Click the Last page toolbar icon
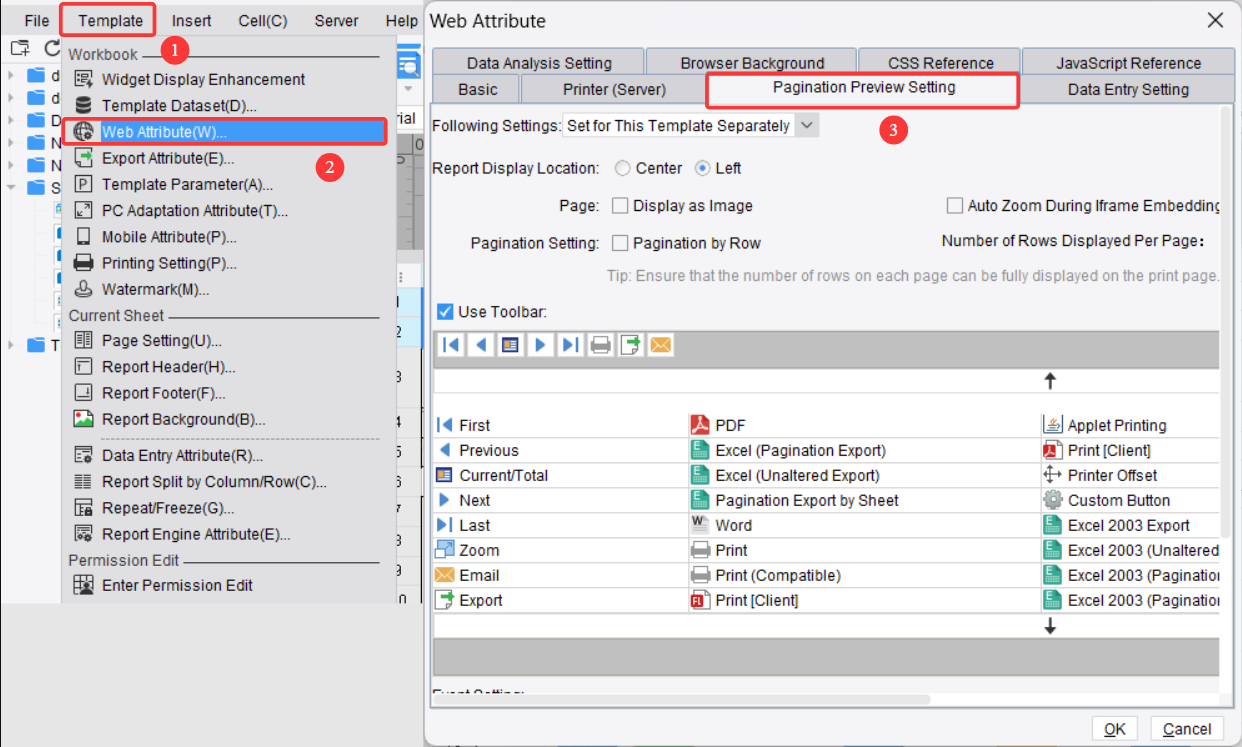Screen dimensions: 1242x747 (x=571, y=345)
